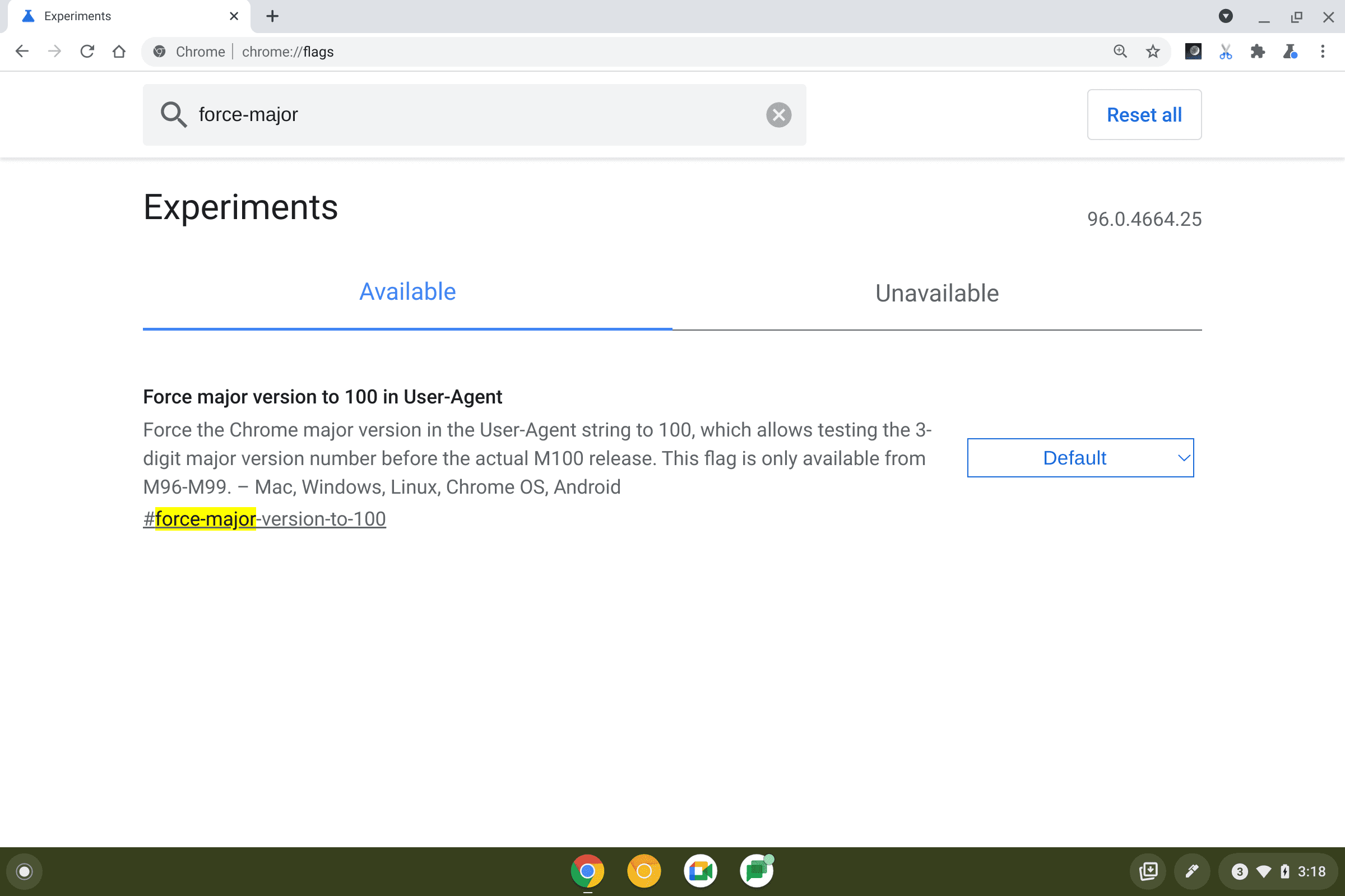The image size is (1345, 896).
Task: Click the Google Meet icon in taskbar
Action: click(x=700, y=870)
